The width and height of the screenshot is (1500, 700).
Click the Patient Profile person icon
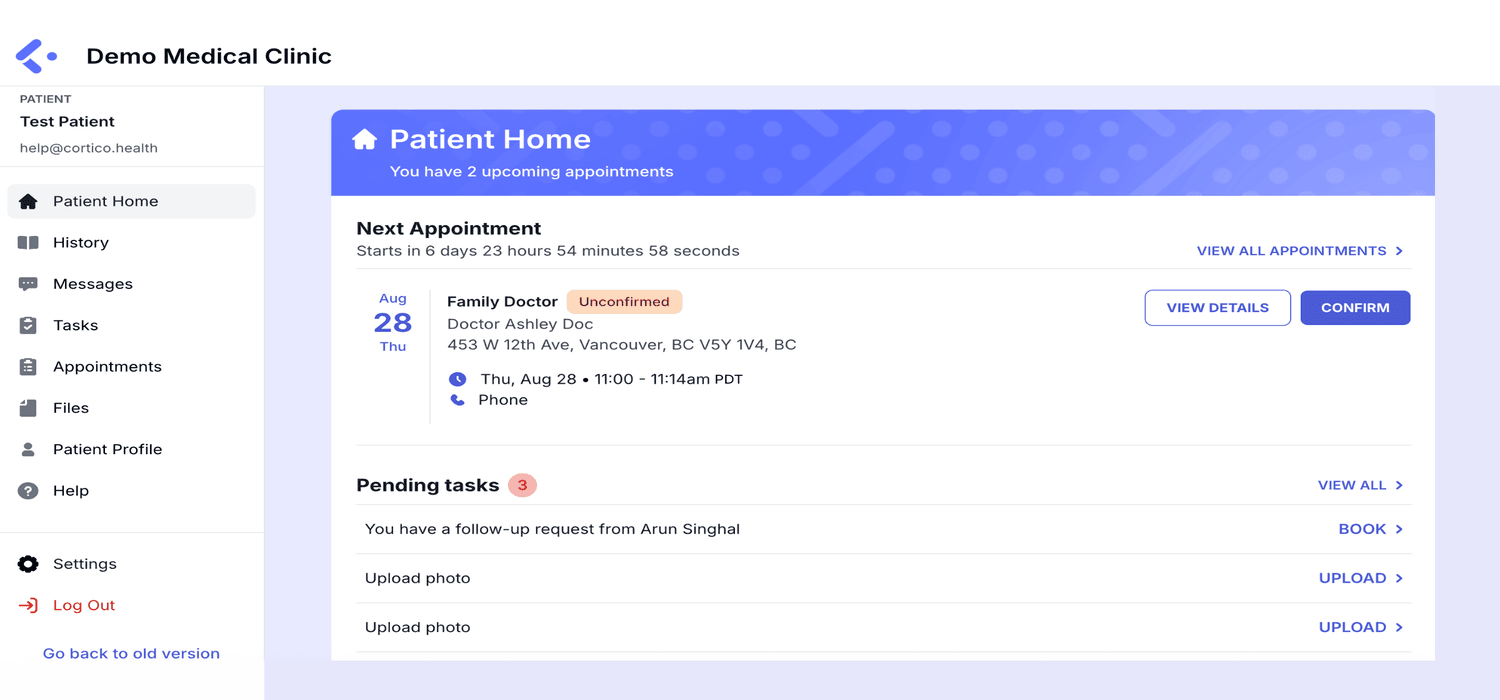[x=28, y=450]
